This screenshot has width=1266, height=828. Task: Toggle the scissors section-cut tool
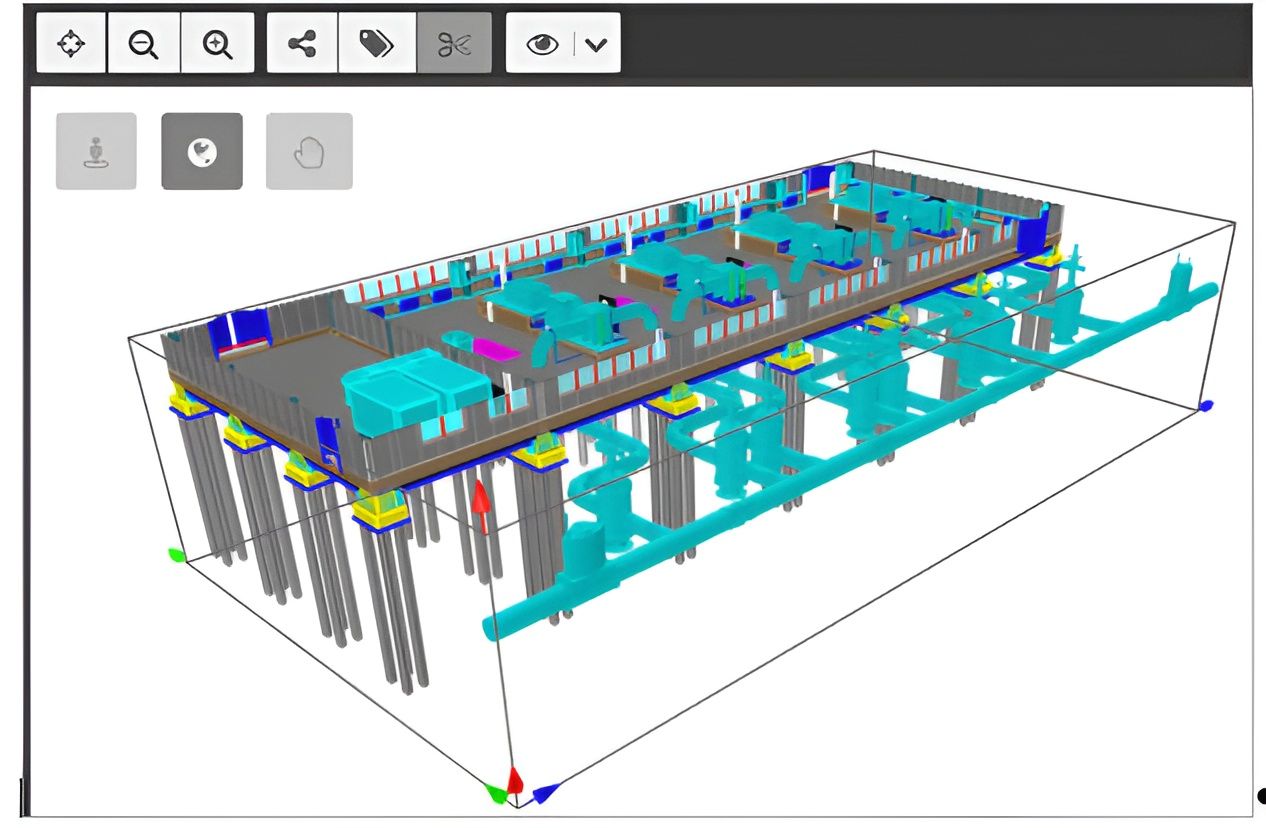pos(454,44)
